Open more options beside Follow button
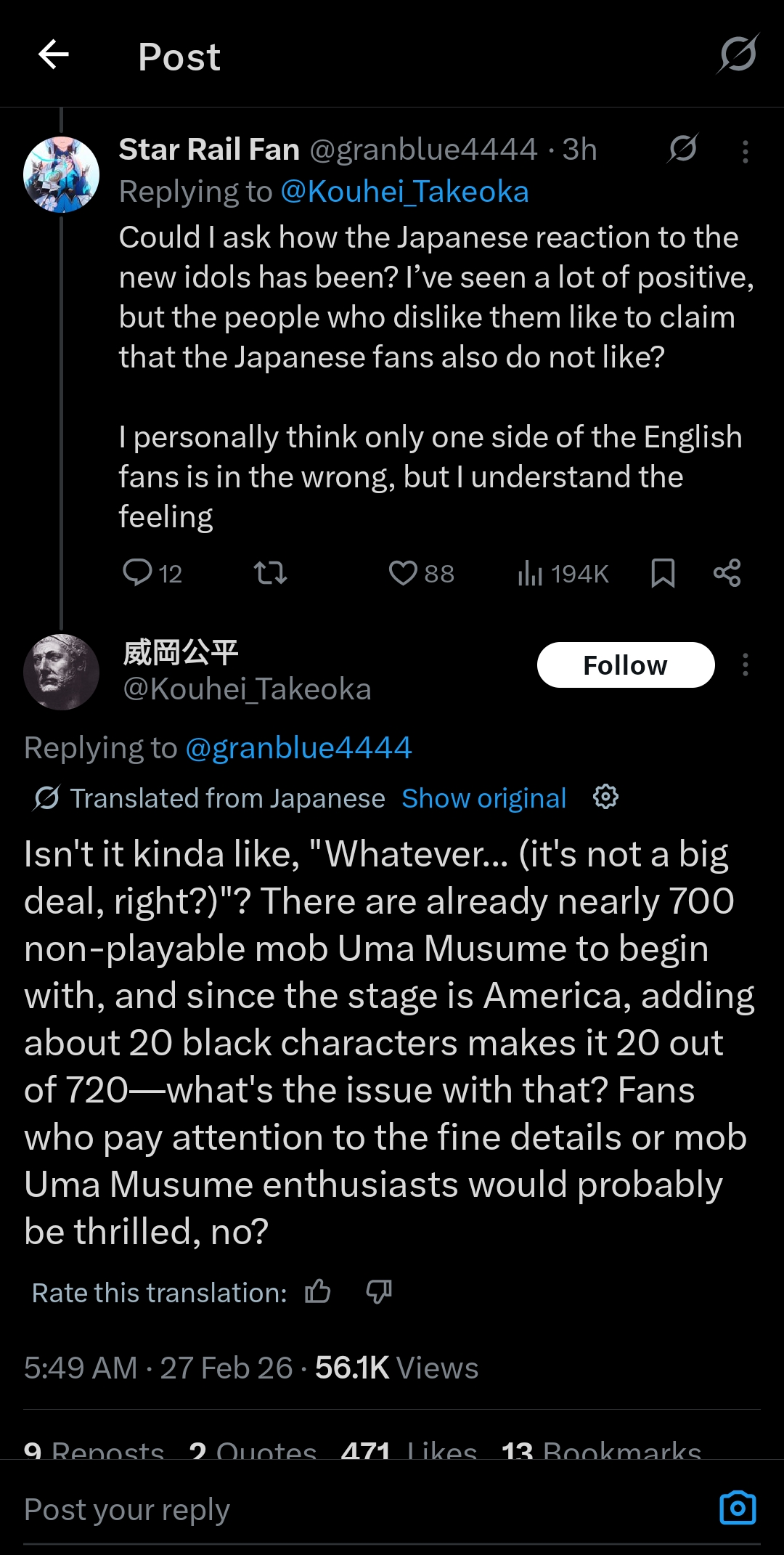This screenshot has height=1555, width=784. coord(746,665)
